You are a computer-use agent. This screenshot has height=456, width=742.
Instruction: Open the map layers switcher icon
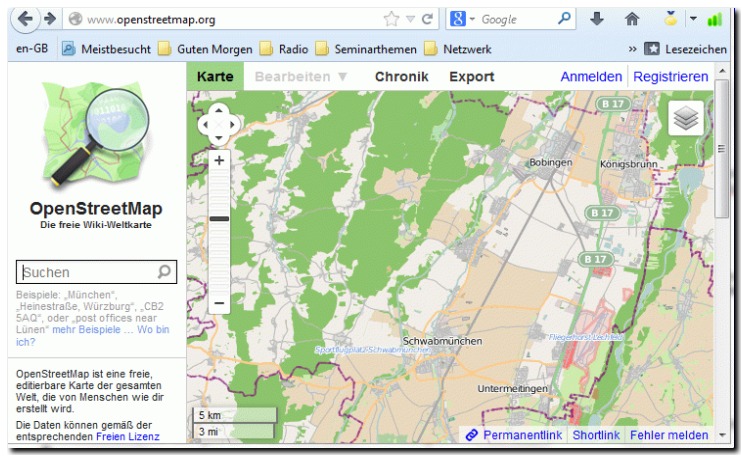tap(686, 118)
